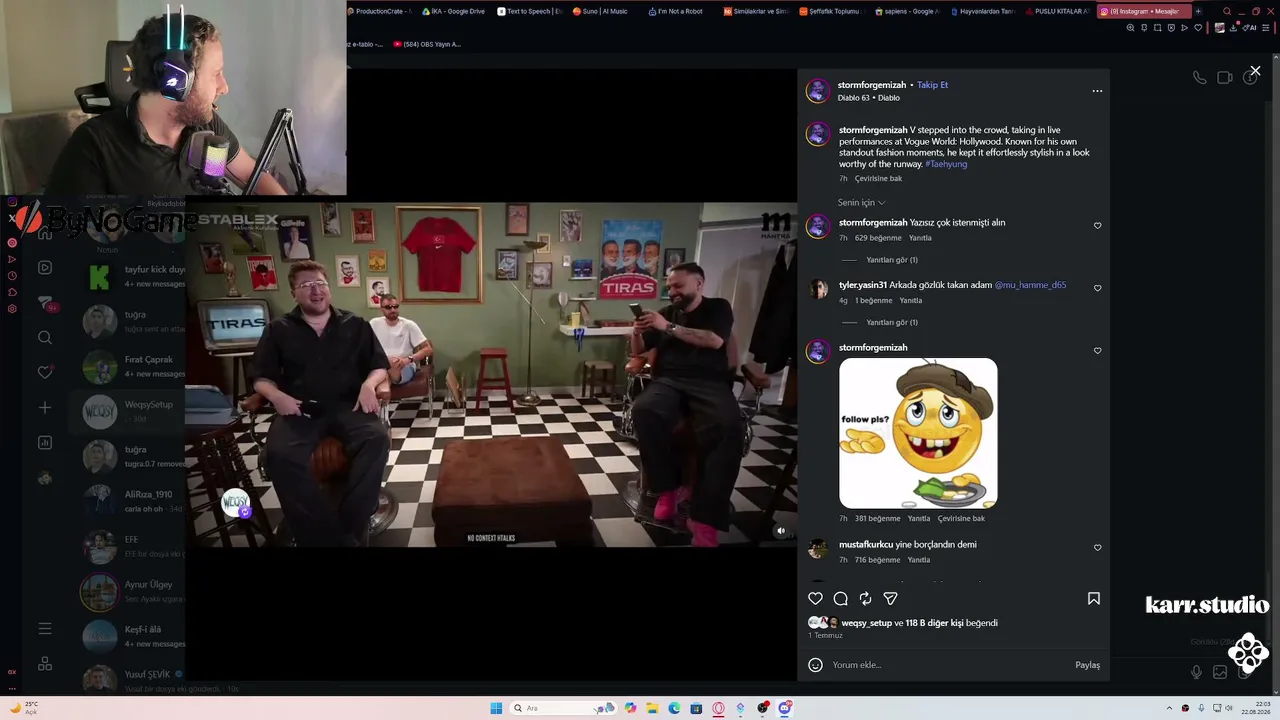The height and width of the screenshot is (720, 1280).
Task: Open Search in the Instagram sidebar
Action: 45,338
